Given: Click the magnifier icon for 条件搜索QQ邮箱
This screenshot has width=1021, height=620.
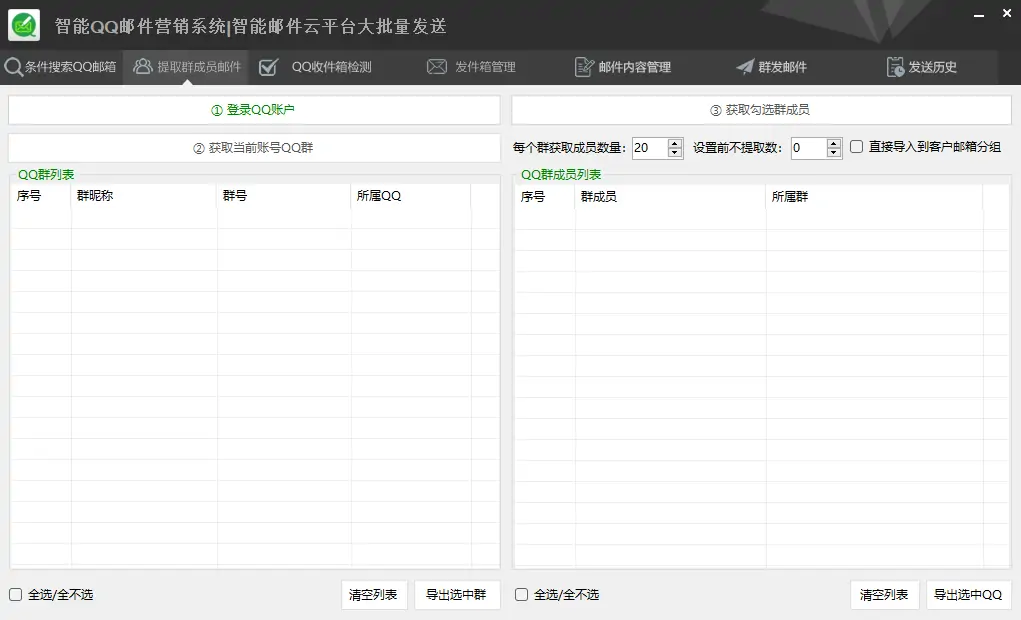Looking at the screenshot, I should tap(13, 66).
